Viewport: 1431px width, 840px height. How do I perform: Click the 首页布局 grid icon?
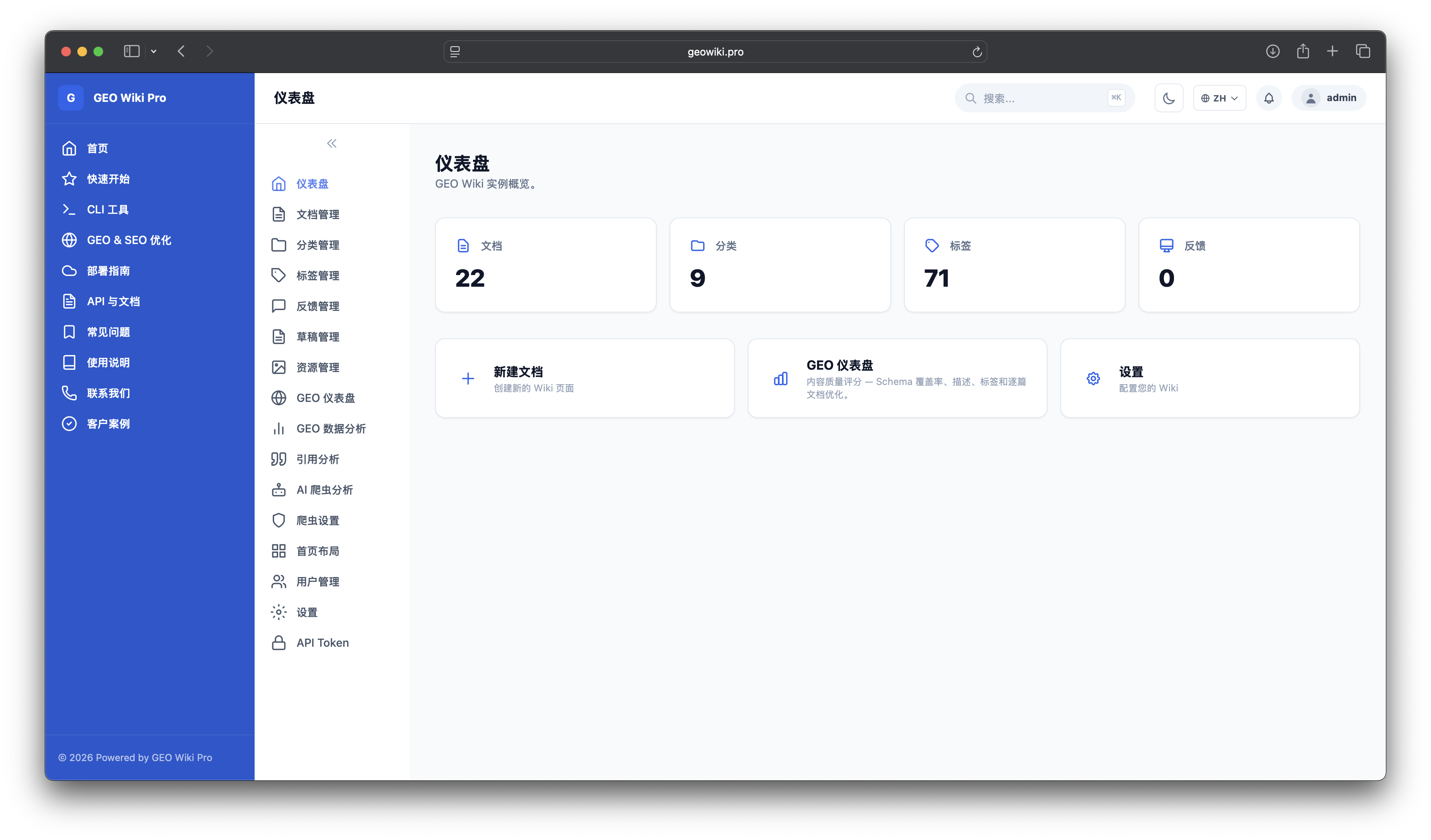click(278, 551)
